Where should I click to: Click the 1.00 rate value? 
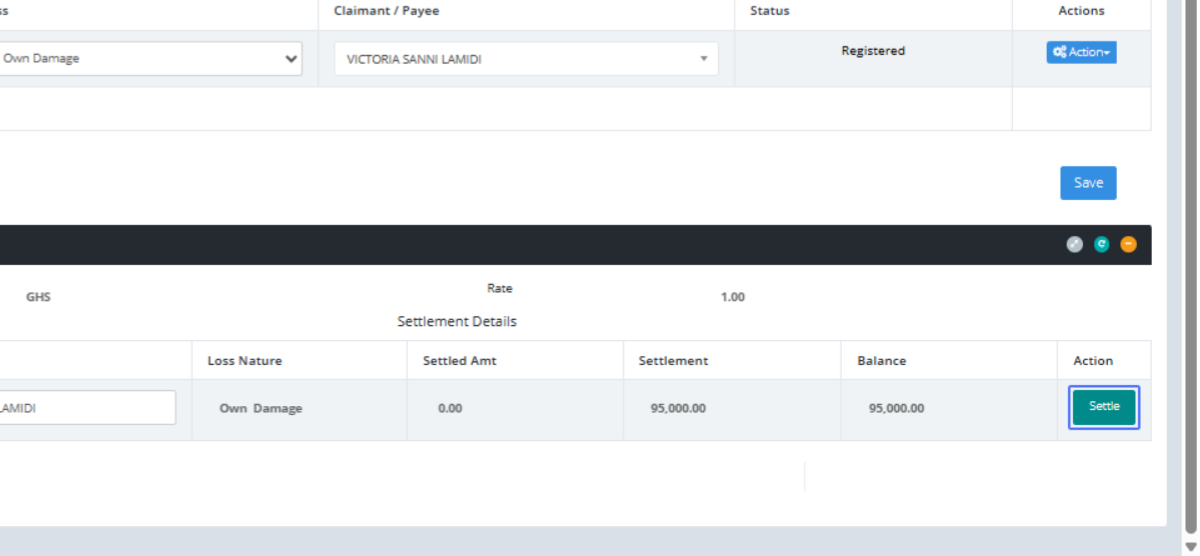[732, 297]
